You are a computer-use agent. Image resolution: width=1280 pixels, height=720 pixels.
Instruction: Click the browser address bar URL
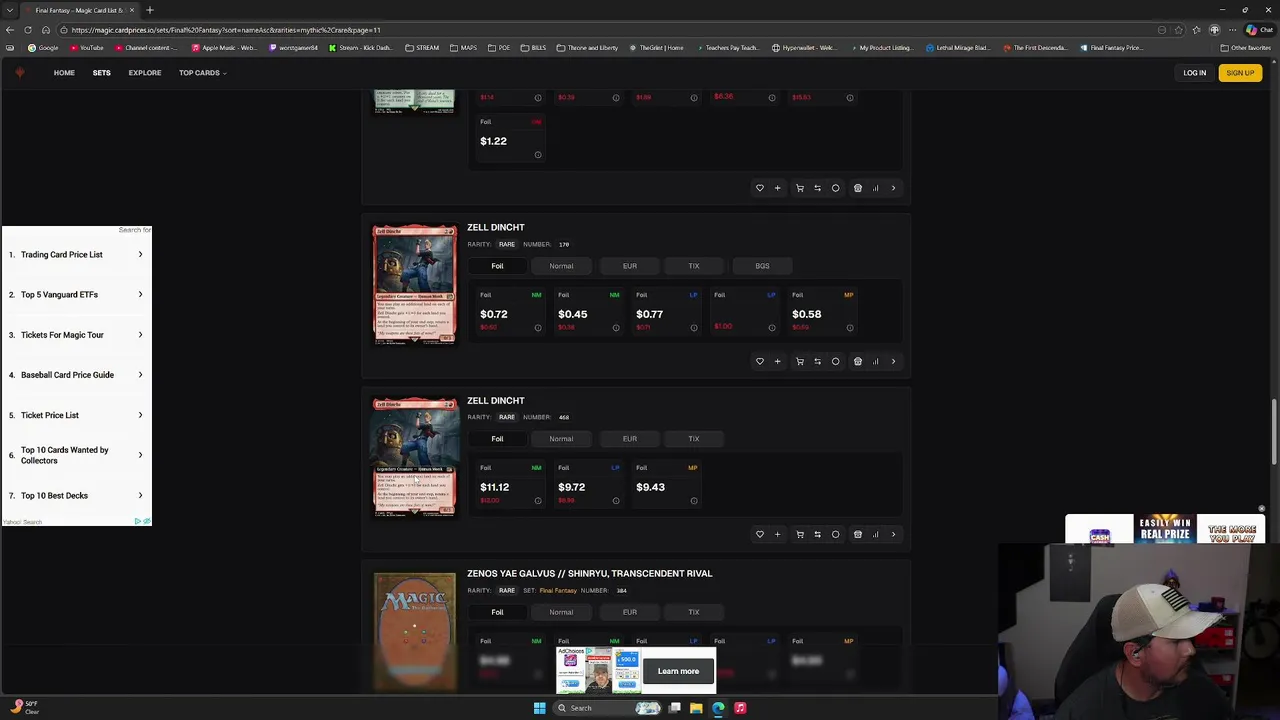tap(226, 30)
